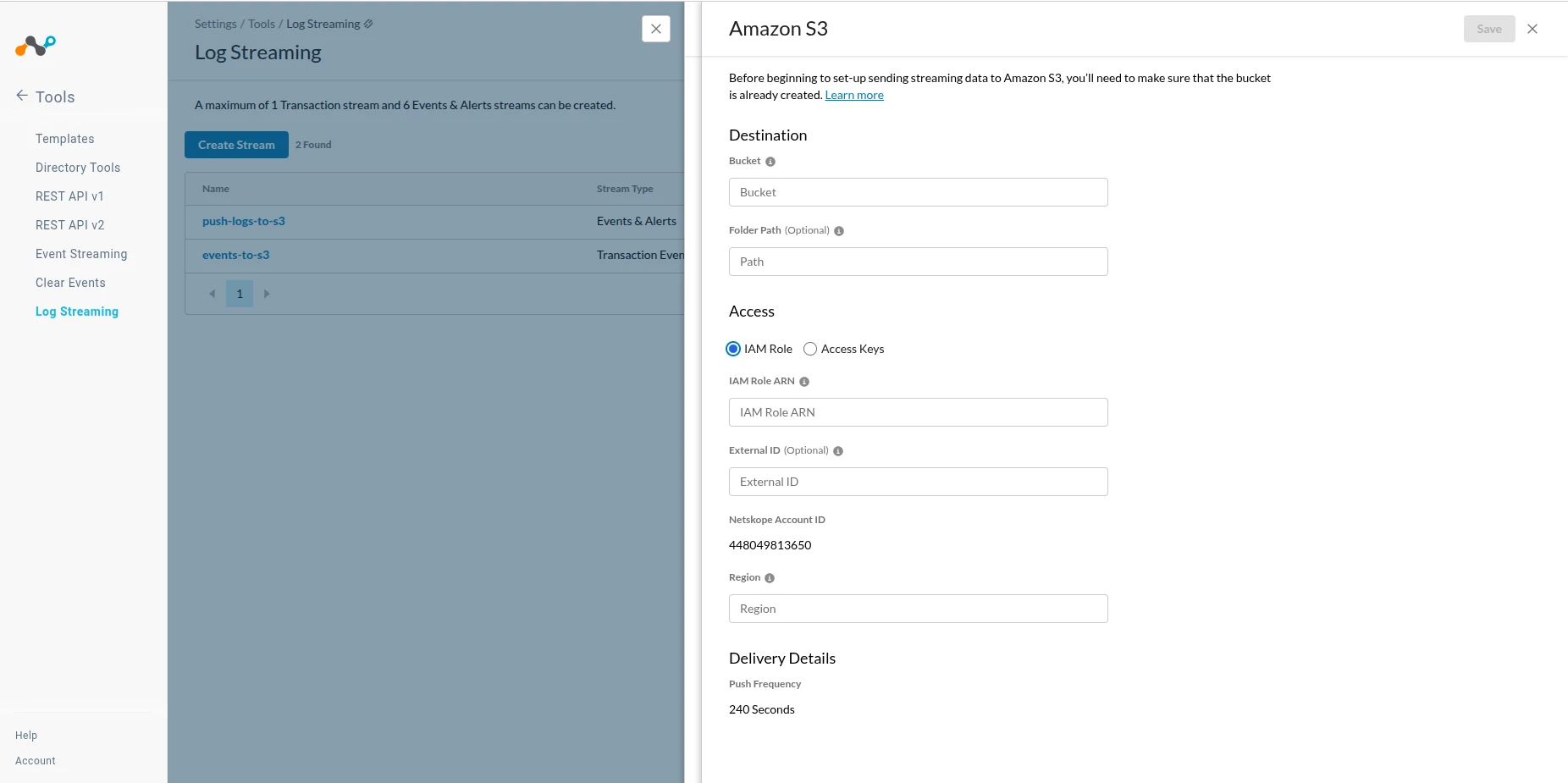Open Directory Tools in the sidebar
Image resolution: width=1568 pixels, height=783 pixels.
78,168
